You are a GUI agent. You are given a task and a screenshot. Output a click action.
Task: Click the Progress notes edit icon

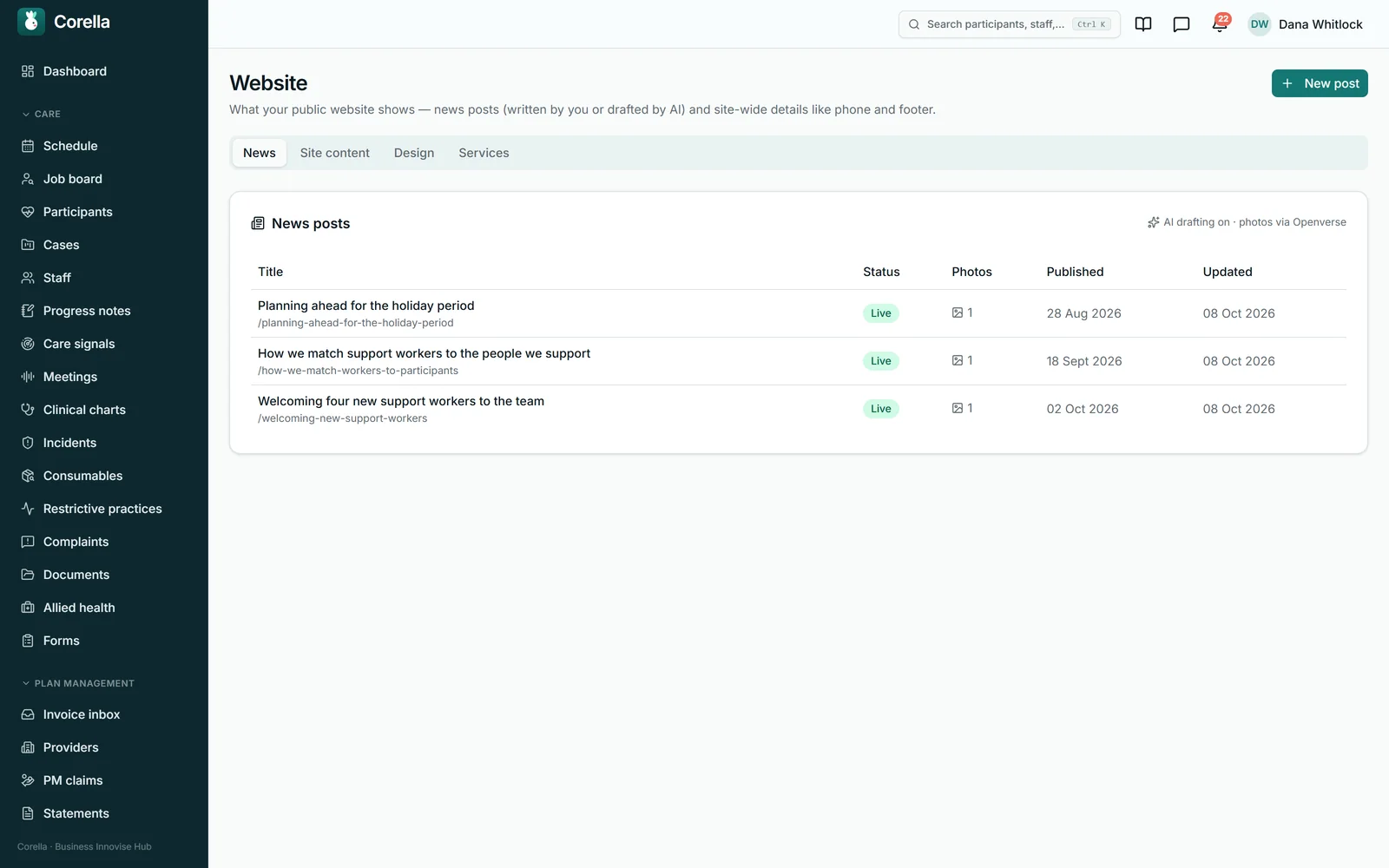coord(28,311)
